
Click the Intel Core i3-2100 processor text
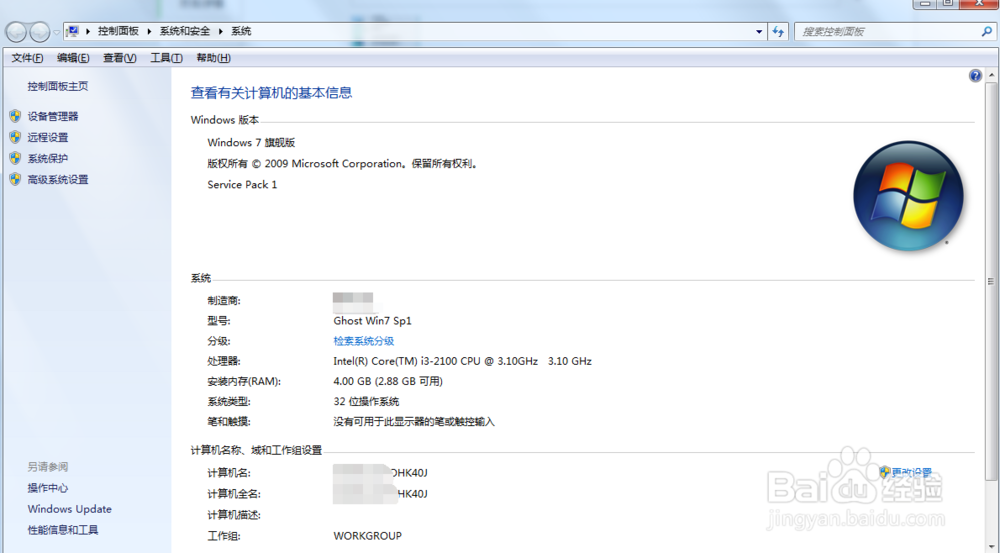[462, 361]
